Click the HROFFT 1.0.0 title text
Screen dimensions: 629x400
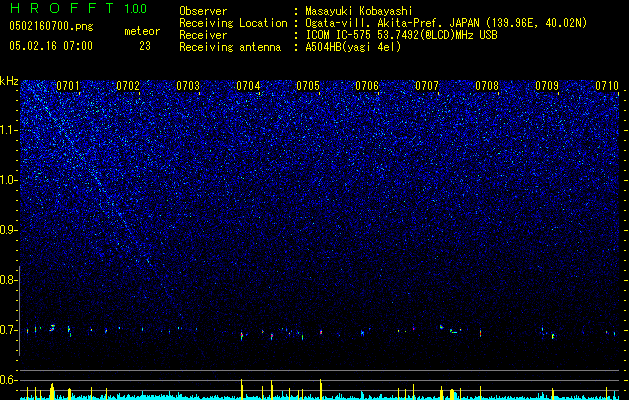pos(78,8)
